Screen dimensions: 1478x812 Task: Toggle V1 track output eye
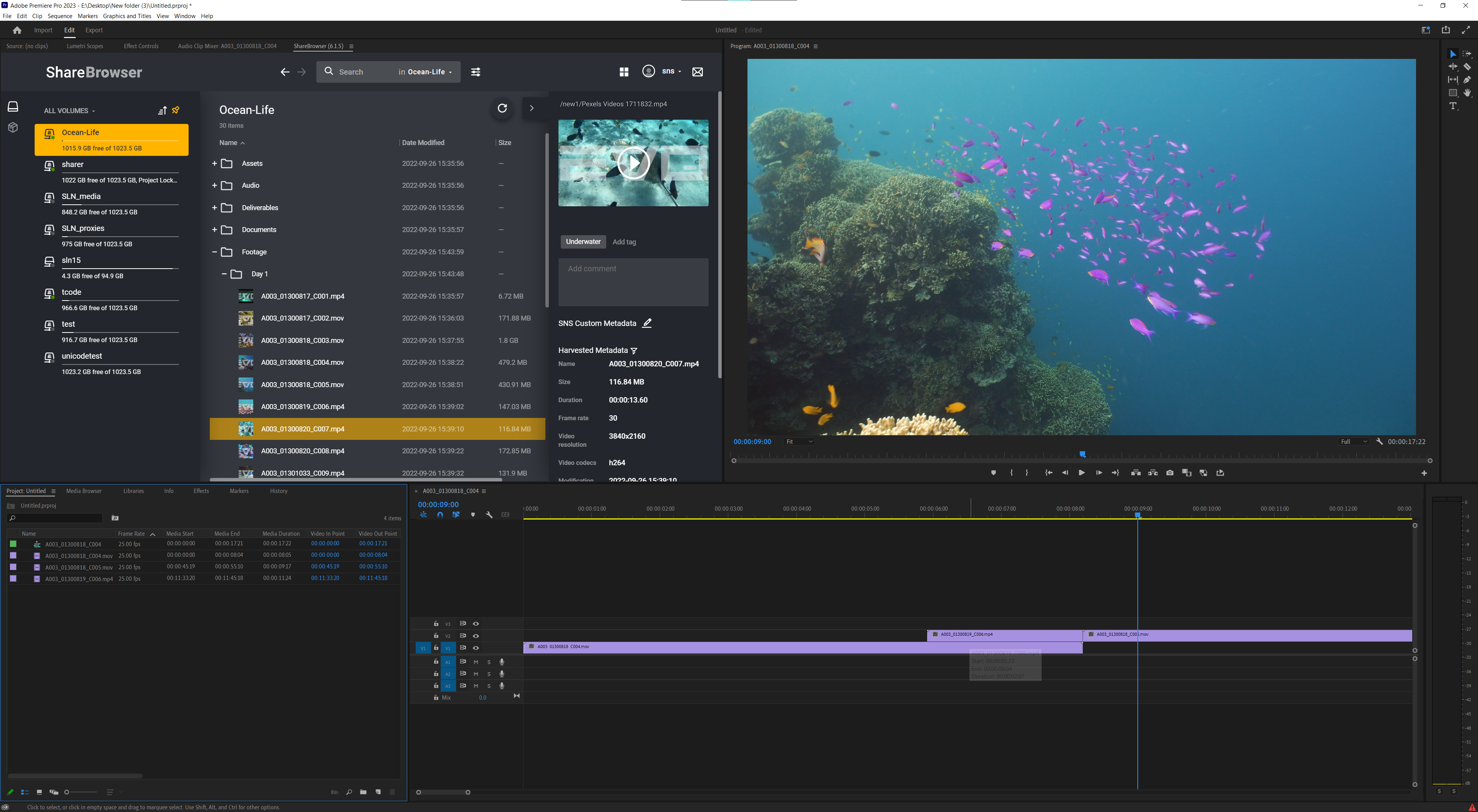(476, 648)
